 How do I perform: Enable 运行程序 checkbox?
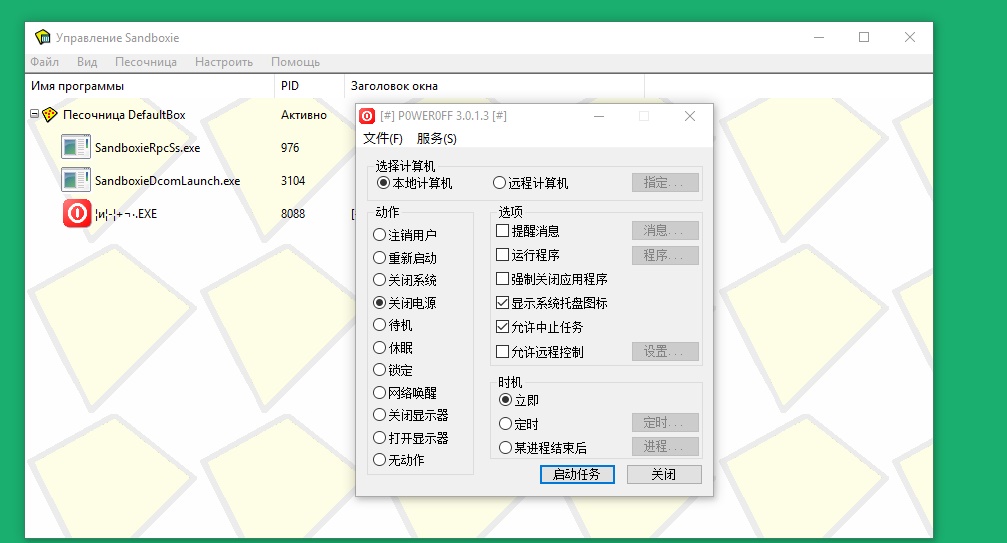click(528, 255)
